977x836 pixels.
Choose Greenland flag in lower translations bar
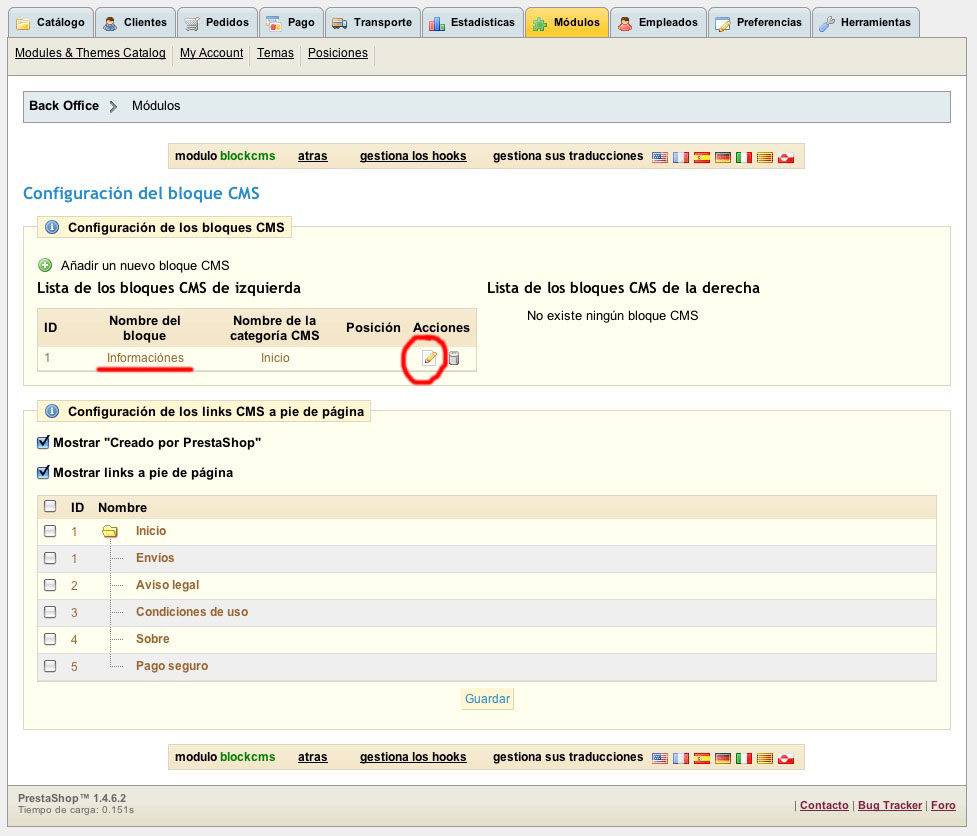coord(786,758)
